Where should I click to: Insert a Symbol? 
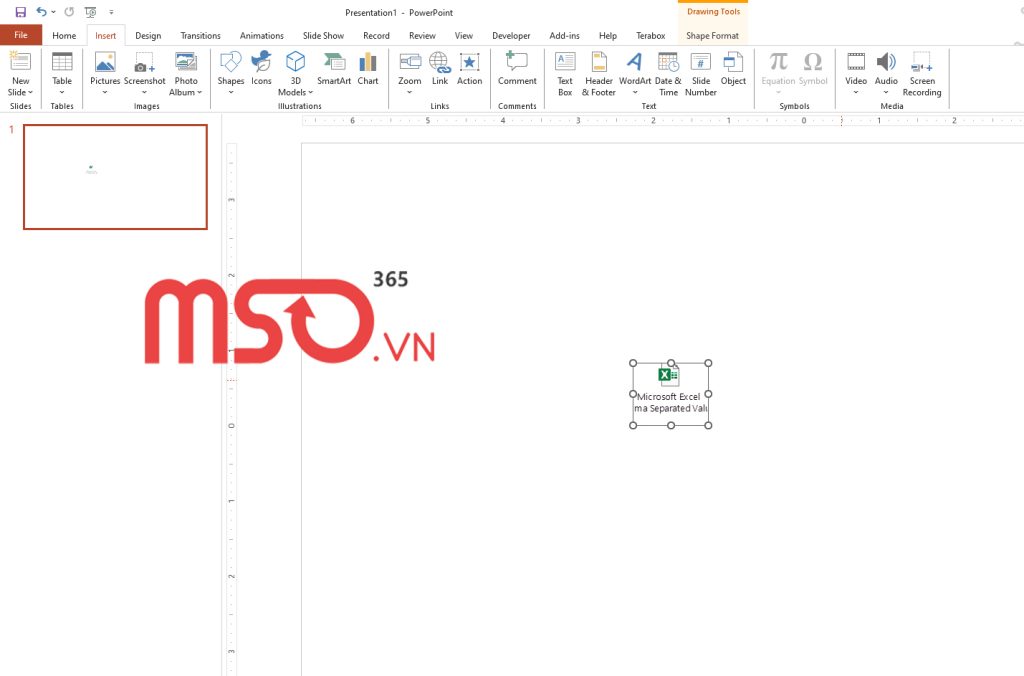(813, 68)
